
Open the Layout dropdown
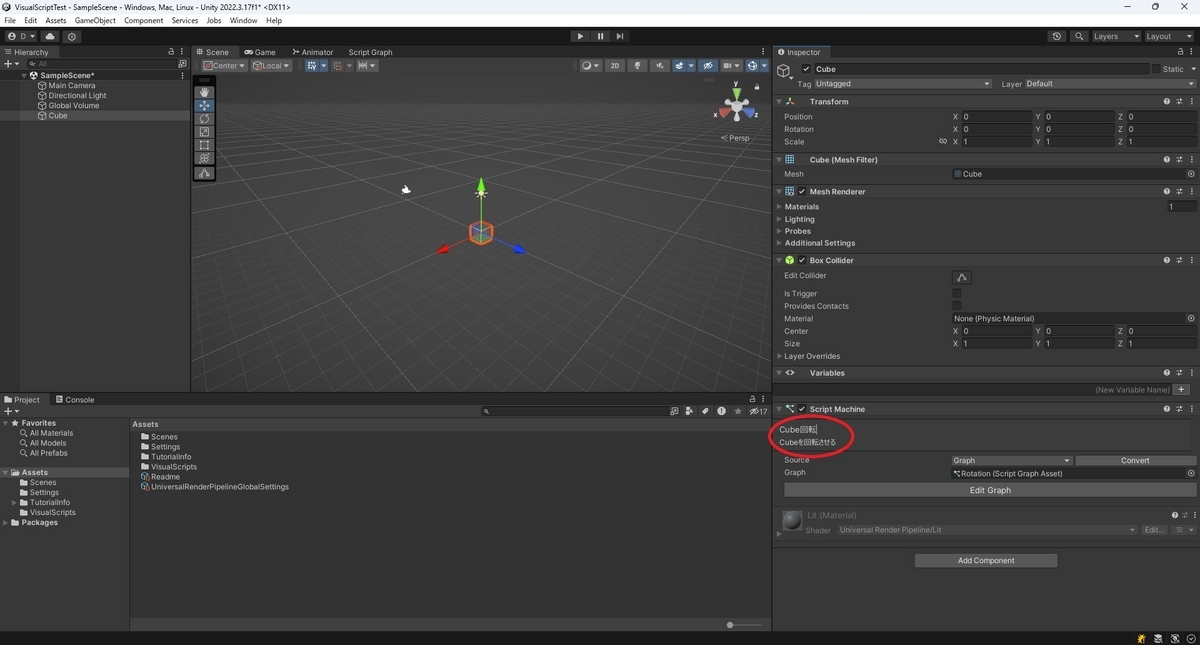click(x=1169, y=36)
